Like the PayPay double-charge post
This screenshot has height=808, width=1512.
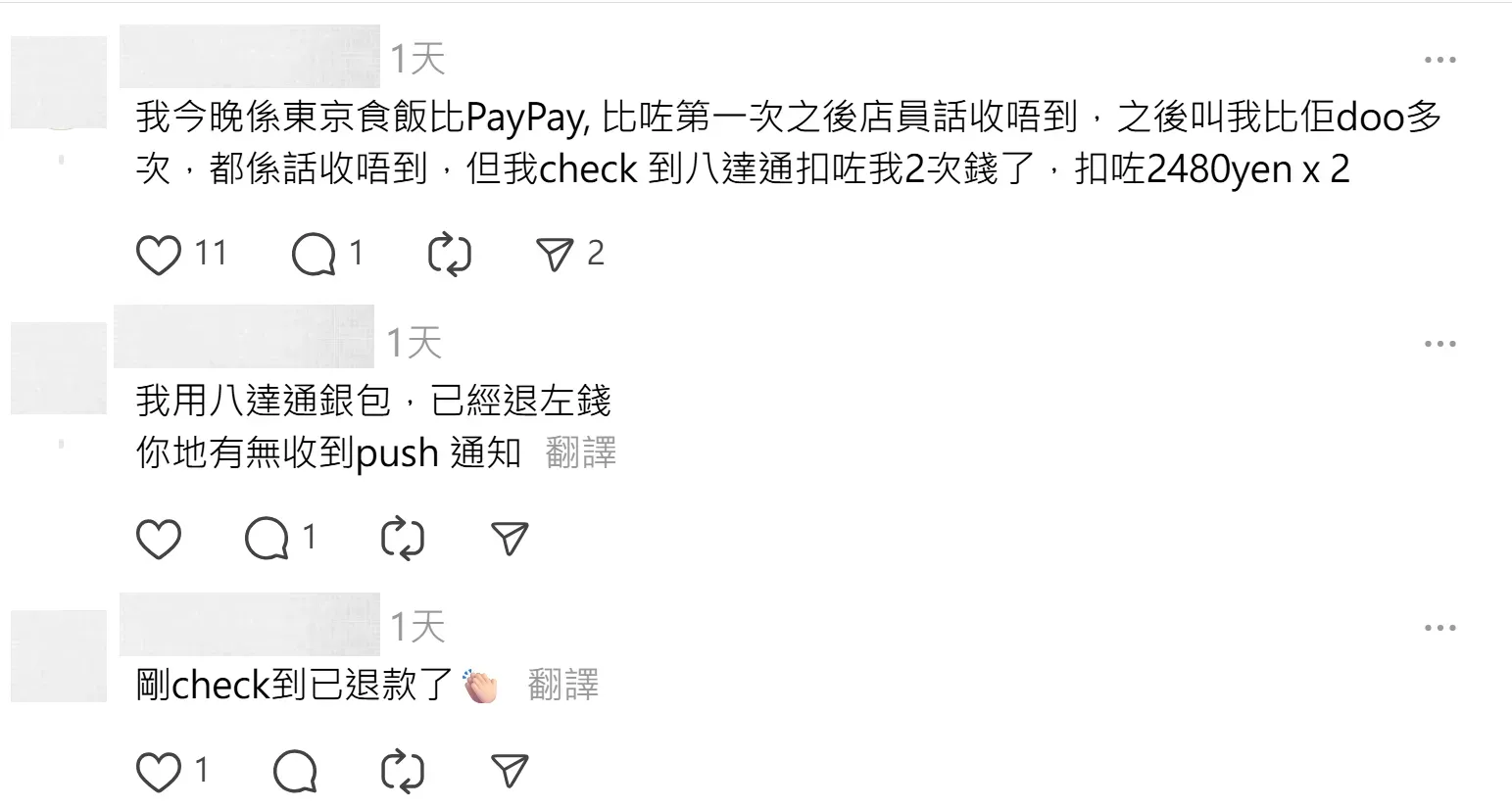click(x=158, y=255)
